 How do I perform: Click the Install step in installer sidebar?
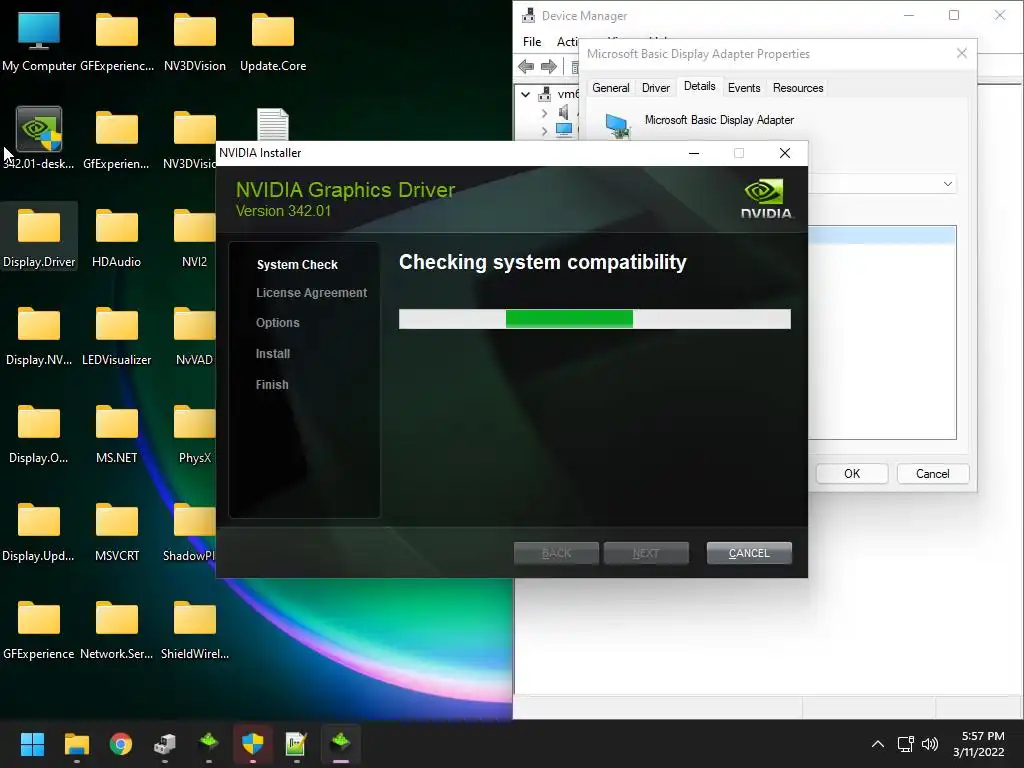coord(273,353)
